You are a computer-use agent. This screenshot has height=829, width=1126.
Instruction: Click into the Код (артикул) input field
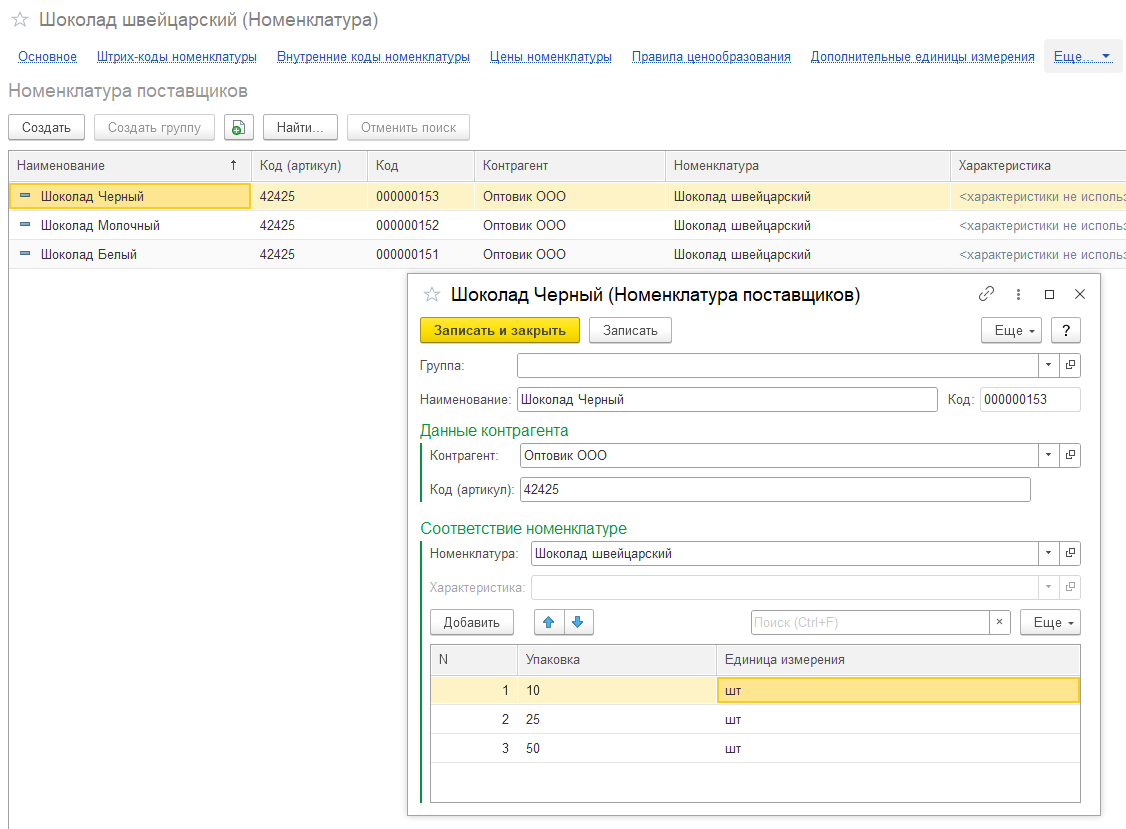(774, 489)
